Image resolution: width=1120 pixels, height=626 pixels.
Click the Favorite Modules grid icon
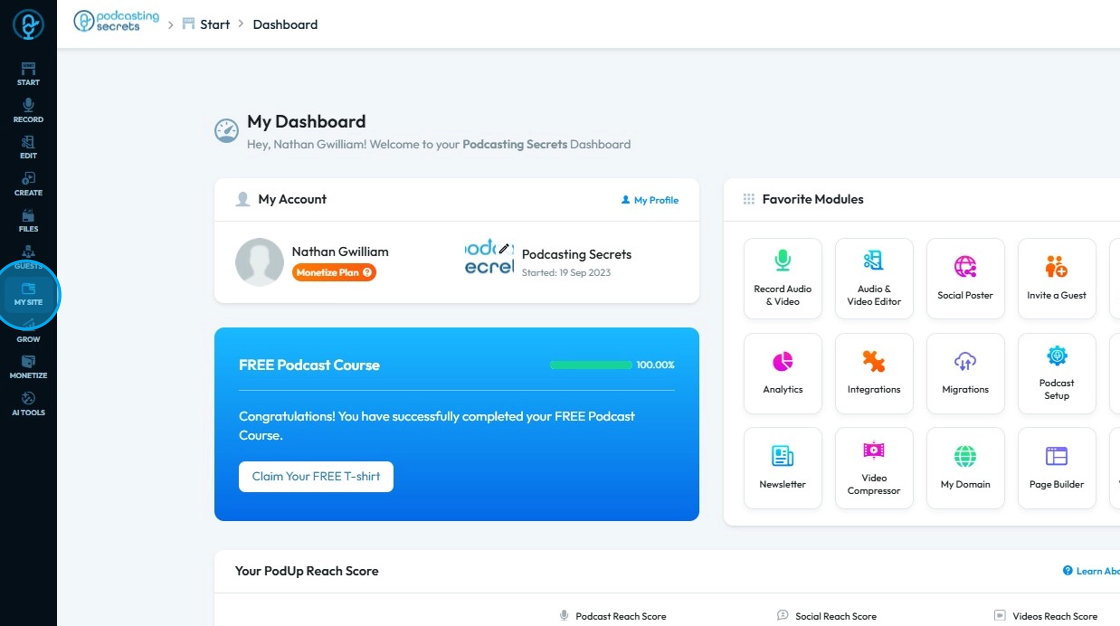pyautogui.click(x=749, y=199)
